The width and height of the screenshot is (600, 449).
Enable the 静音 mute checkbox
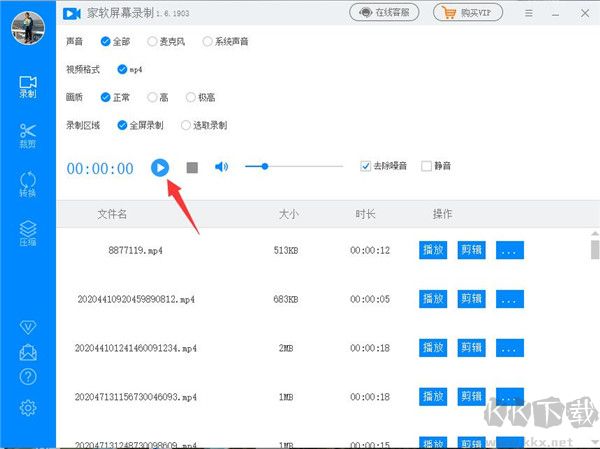427,166
